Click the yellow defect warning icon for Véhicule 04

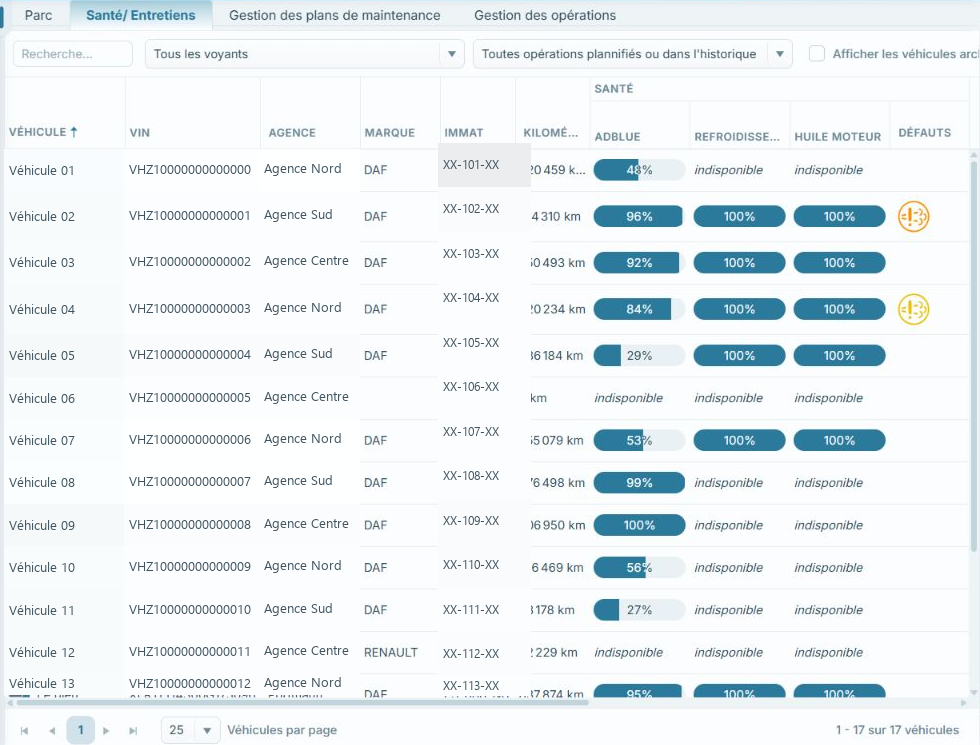pyautogui.click(x=913, y=309)
